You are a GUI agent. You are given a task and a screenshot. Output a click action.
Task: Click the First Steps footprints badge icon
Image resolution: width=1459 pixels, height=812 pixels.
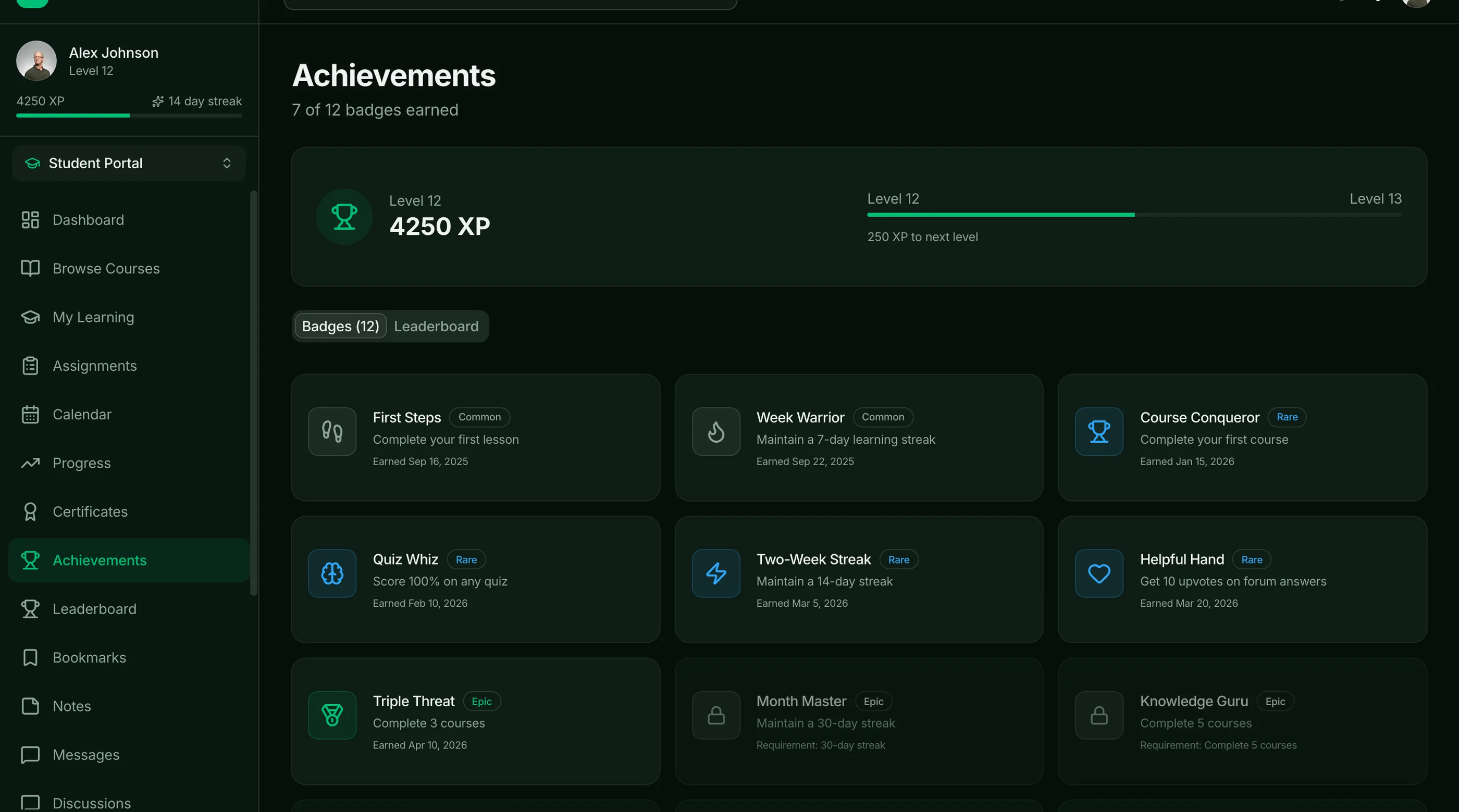coord(332,431)
